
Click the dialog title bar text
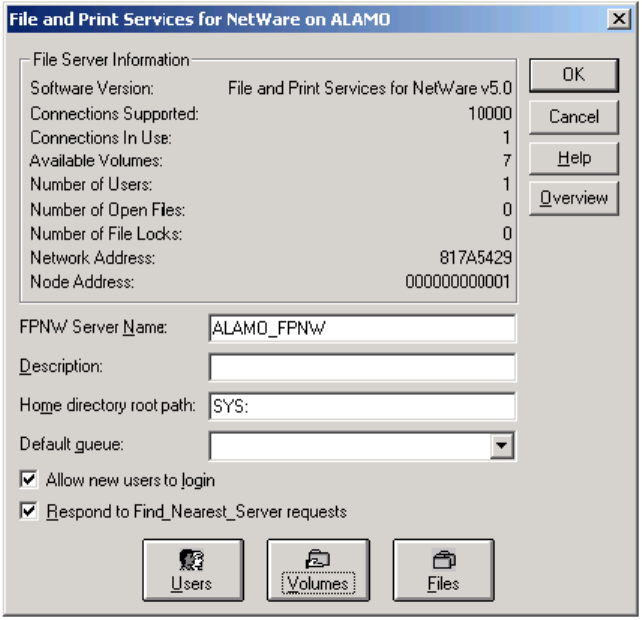point(199,19)
